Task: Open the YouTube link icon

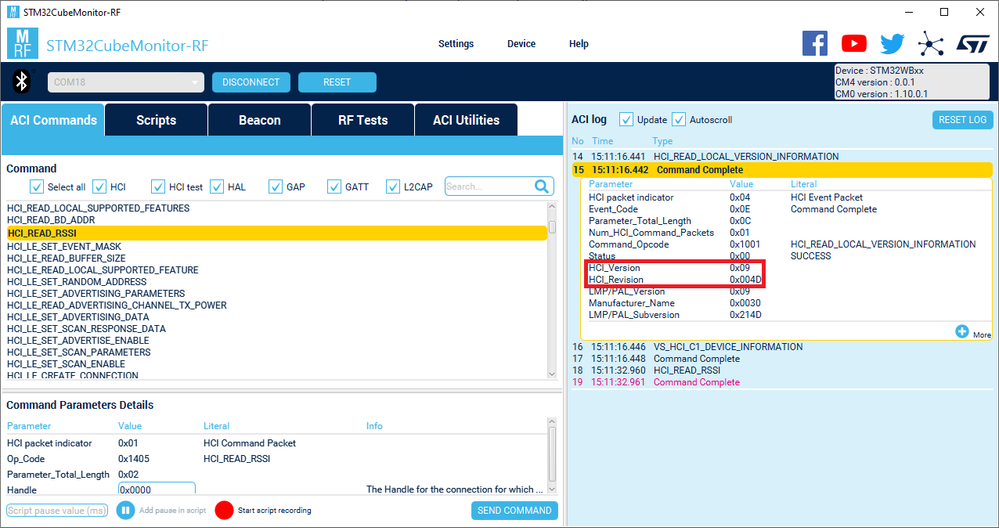Action: pyautogui.click(x=854, y=43)
